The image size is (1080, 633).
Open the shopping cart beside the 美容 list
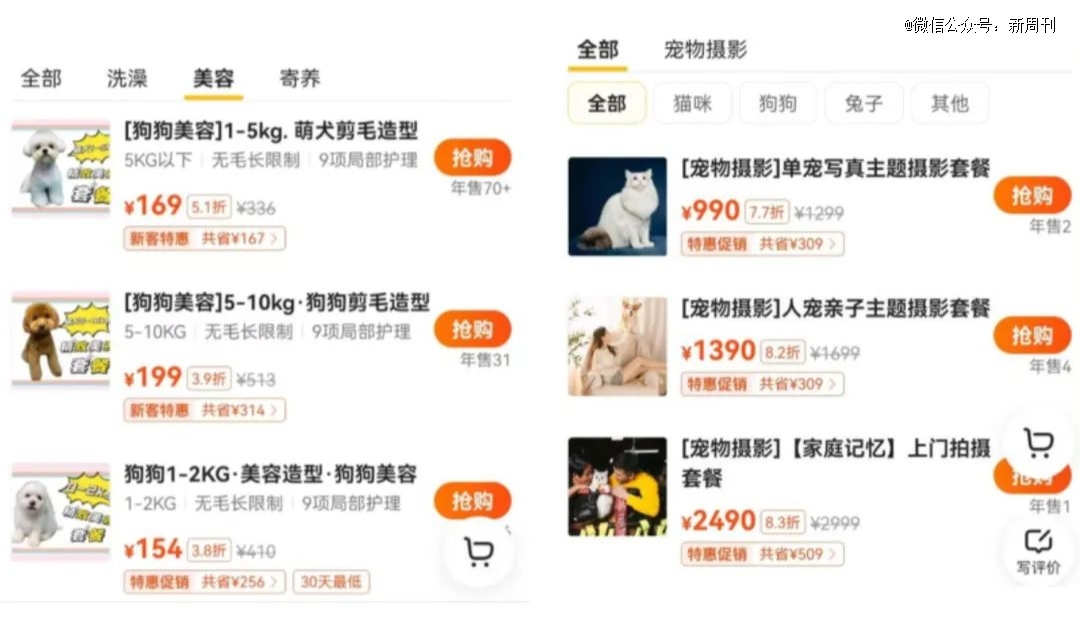(x=479, y=552)
